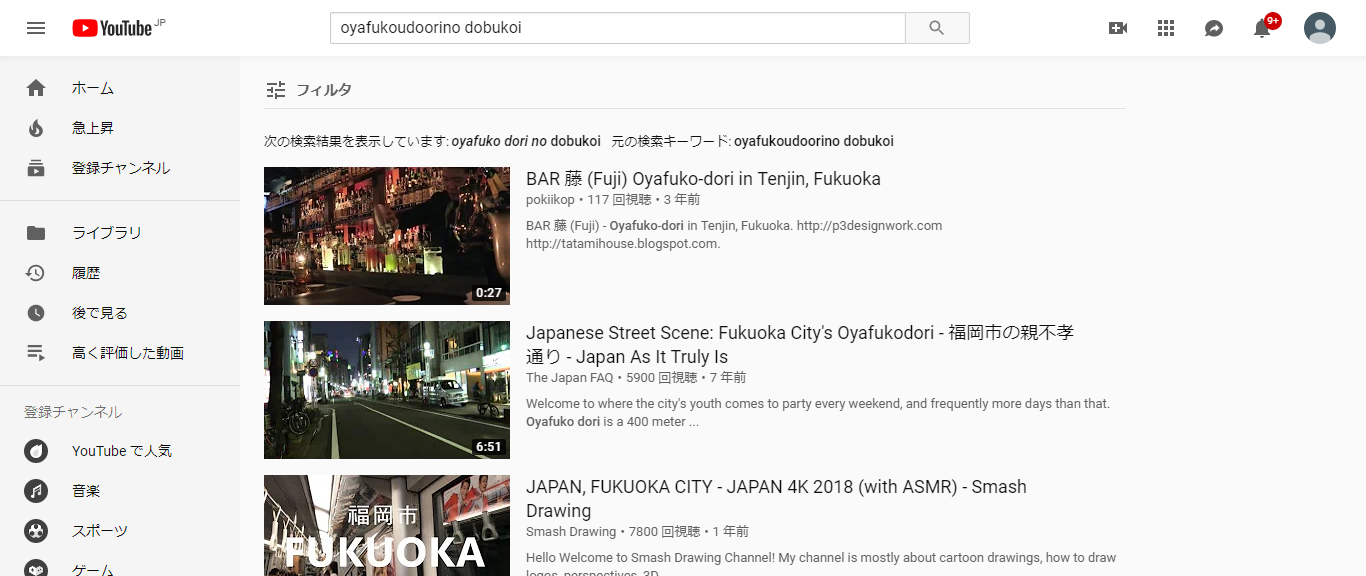Select 急上昇 in the sidebar
The height and width of the screenshot is (576, 1366).
point(93,128)
